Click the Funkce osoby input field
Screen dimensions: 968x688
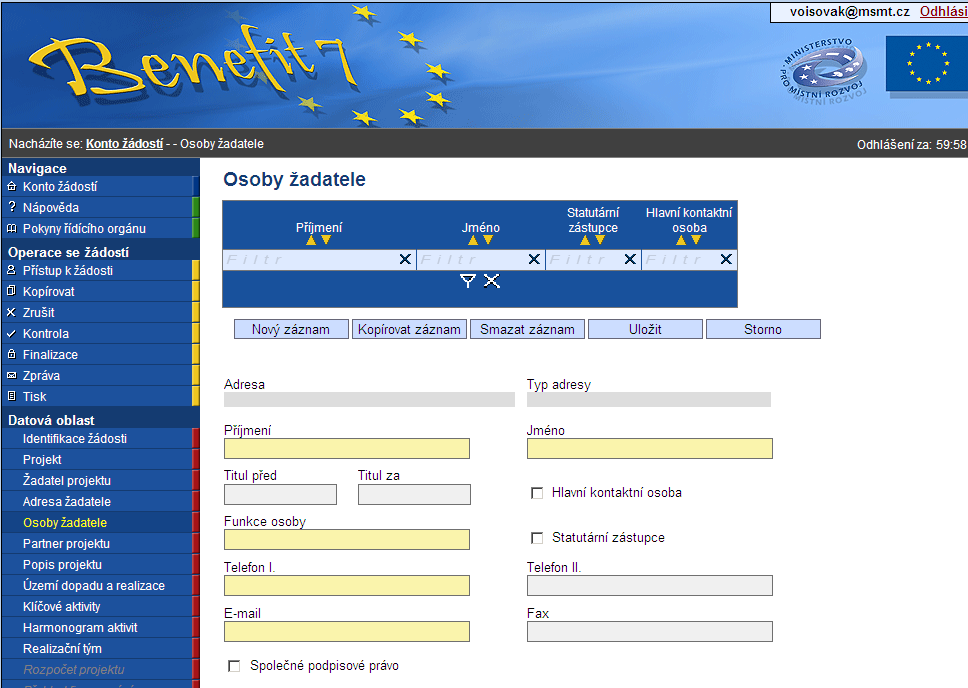tap(347, 539)
